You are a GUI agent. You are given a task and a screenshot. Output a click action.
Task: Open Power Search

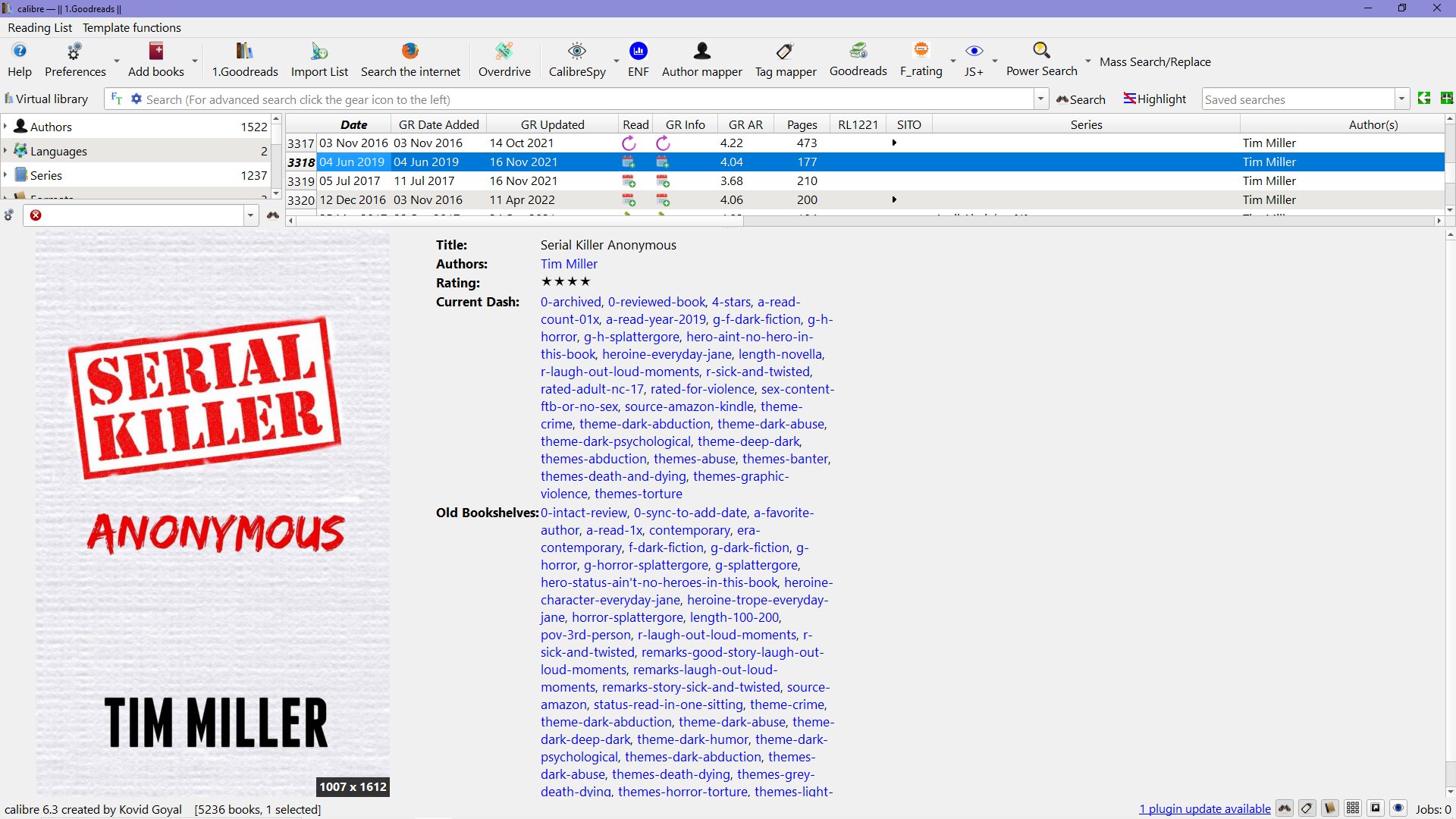point(1041,60)
